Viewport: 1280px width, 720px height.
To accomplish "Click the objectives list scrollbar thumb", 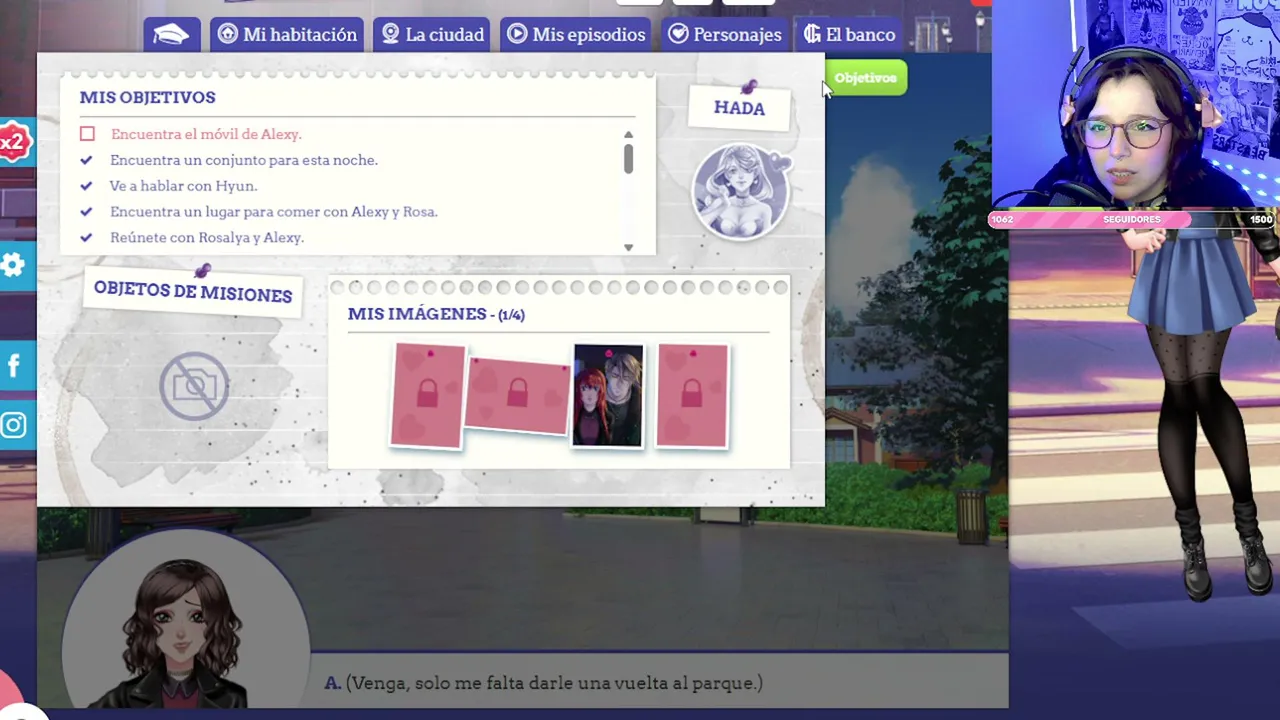I will 628,159.
